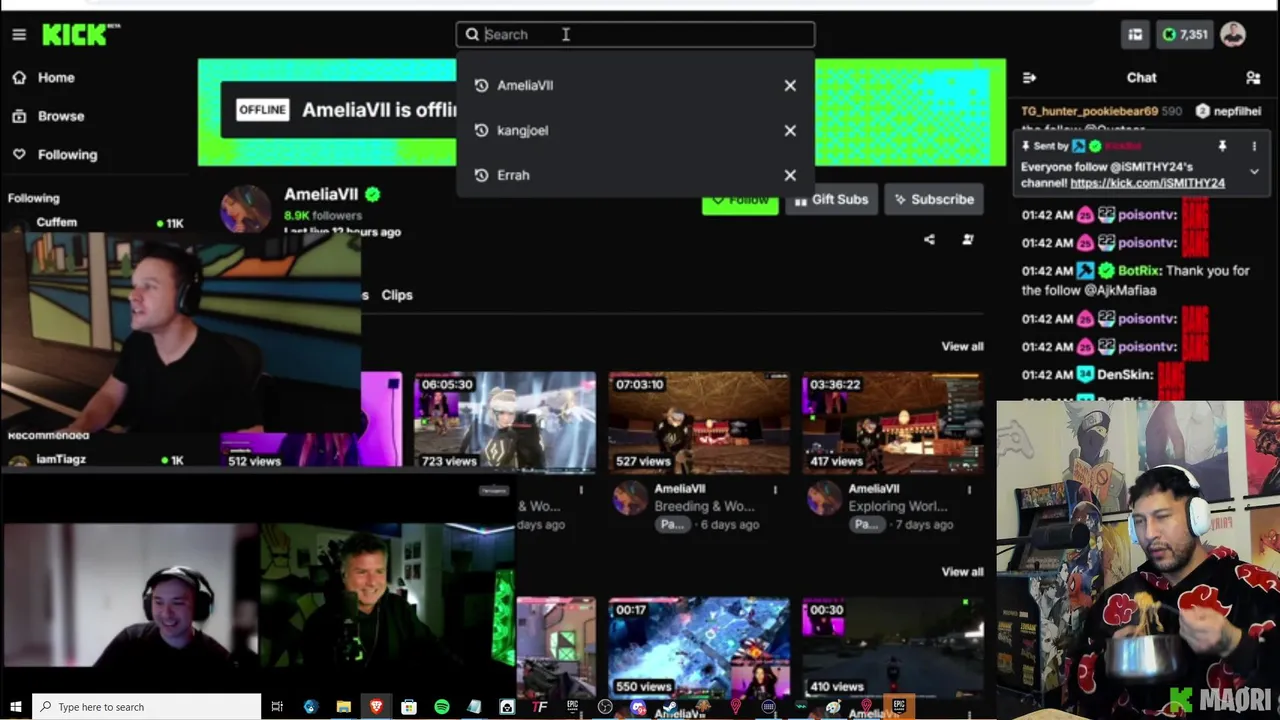1280x720 pixels.
Task: Open the dashboard icon beside the balance
Action: point(1135,35)
